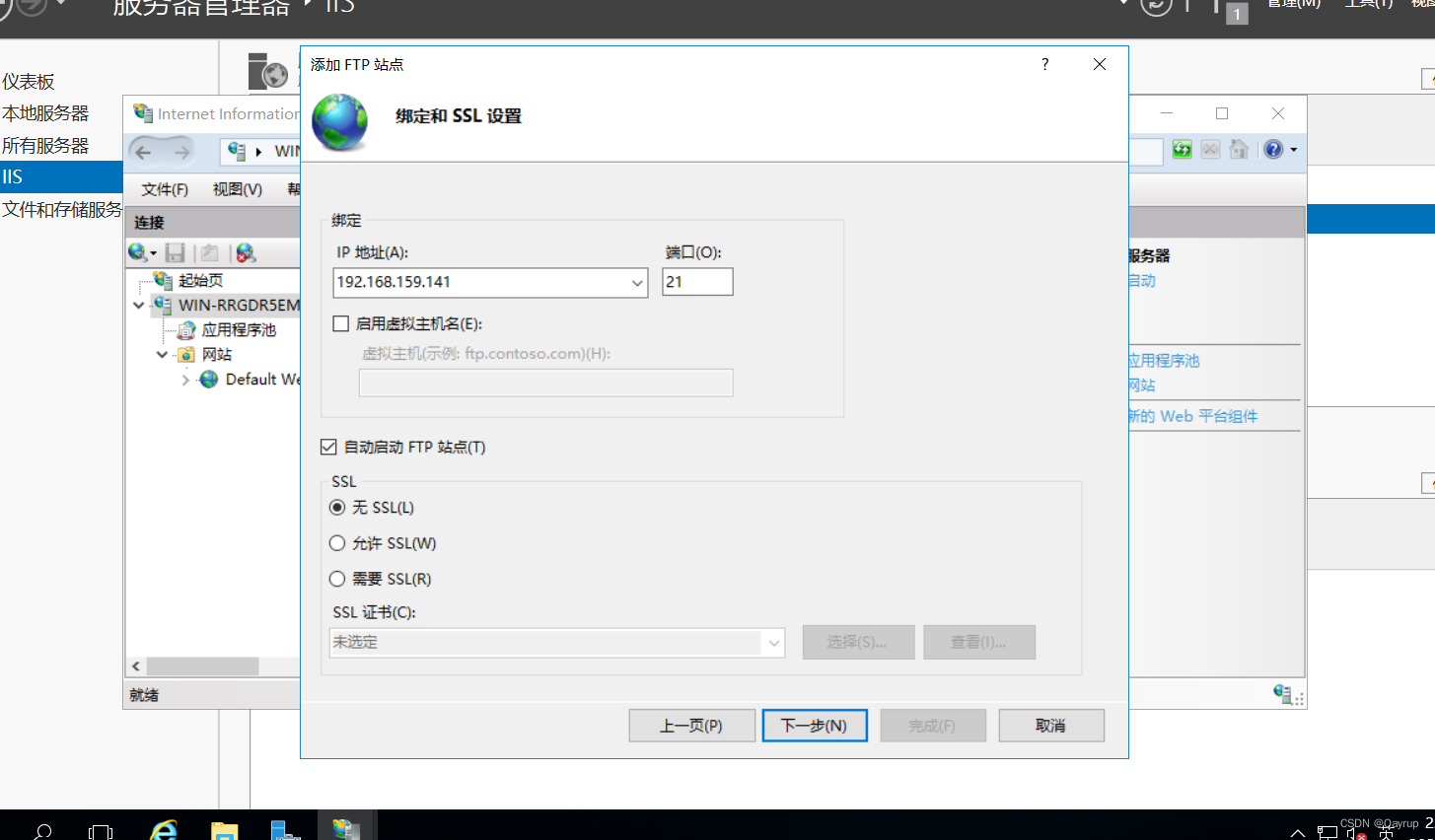Open the blue help icon in IIS Manager

tap(1273, 149)
